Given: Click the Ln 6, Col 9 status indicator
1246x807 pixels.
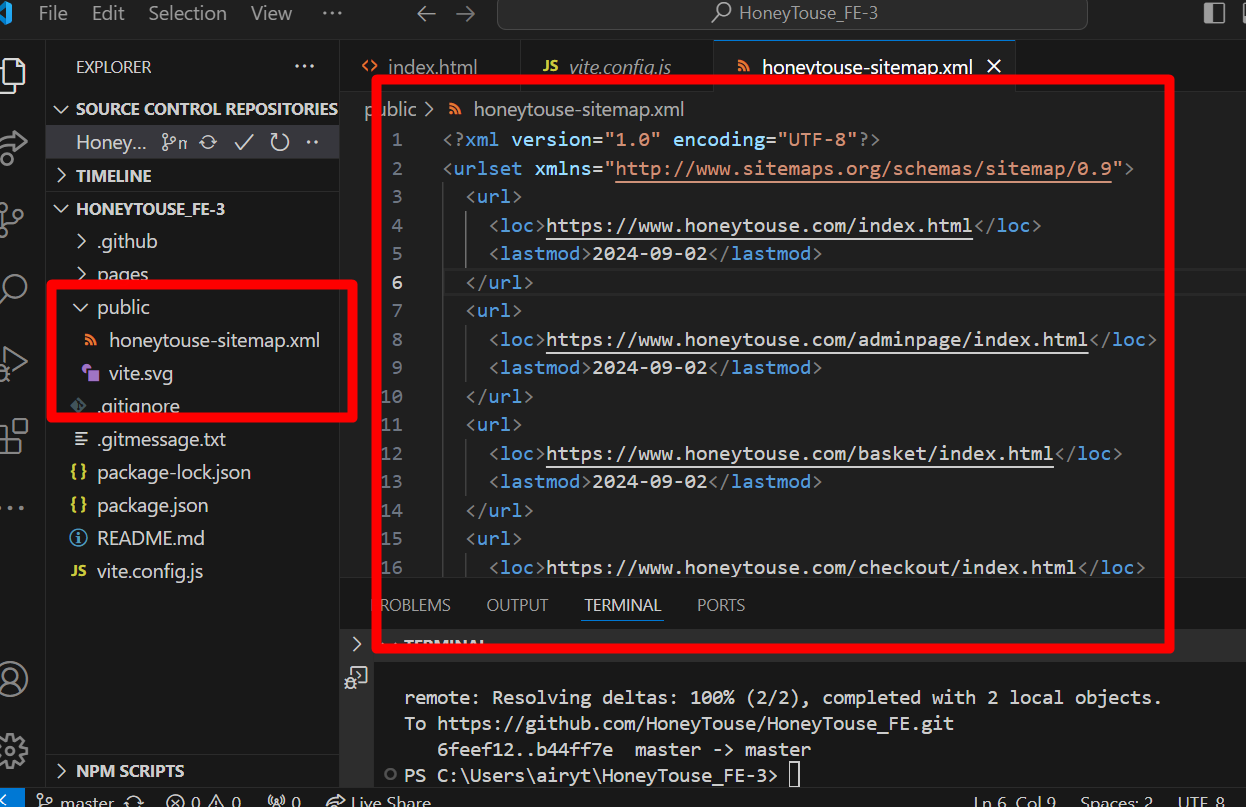Looking at the screenshot, I should tap(1015, 801).
